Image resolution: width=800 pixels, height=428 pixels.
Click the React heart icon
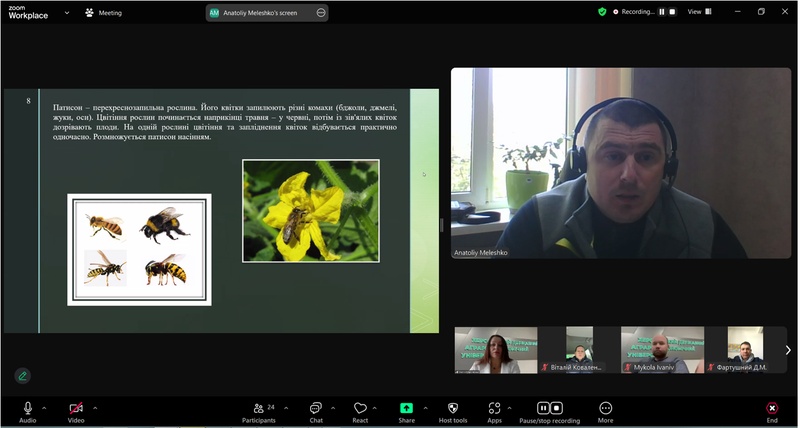tap(360, 409)
